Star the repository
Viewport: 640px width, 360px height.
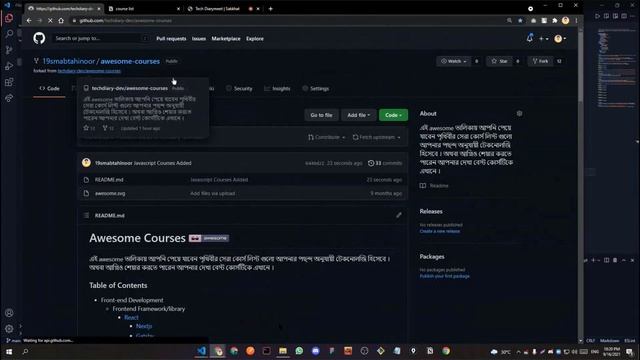500,61
